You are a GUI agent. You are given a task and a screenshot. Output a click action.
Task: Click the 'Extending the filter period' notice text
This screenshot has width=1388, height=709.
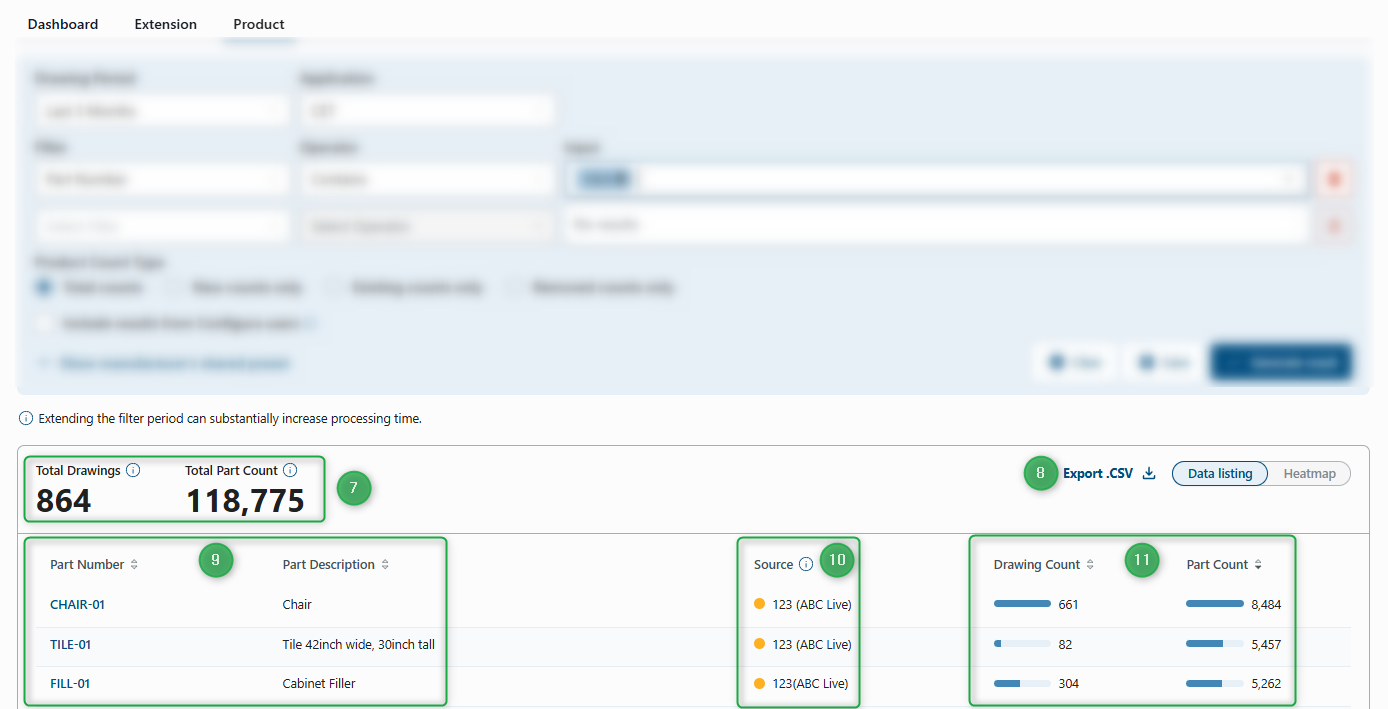pyautogui.click(x=230, y=419)
